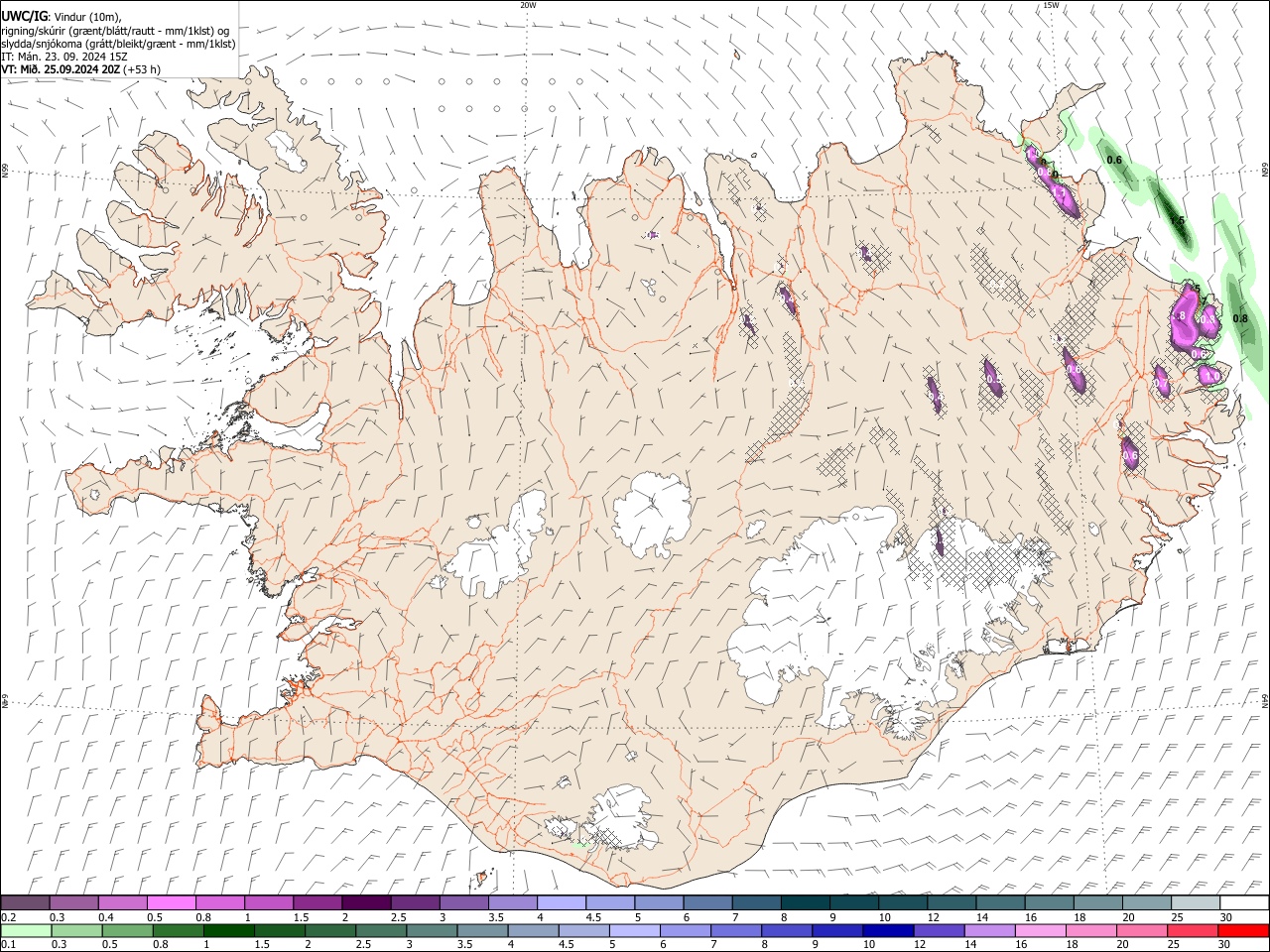Click the bottom-row blue swatch between 8 and 9
Image resolution: width=1270 pixels, height=952 pixels.
[787, 931]
